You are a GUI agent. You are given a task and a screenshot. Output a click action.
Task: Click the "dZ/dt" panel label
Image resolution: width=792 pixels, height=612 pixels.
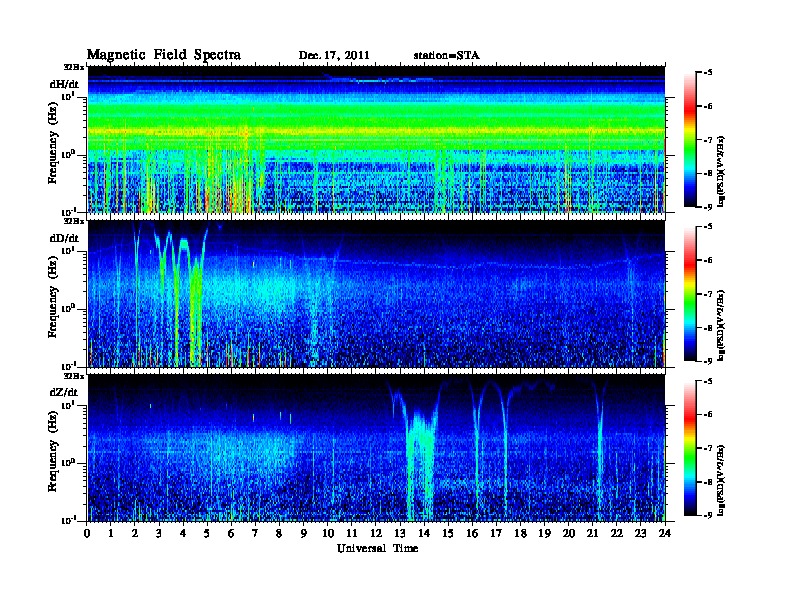pos(64,392)
